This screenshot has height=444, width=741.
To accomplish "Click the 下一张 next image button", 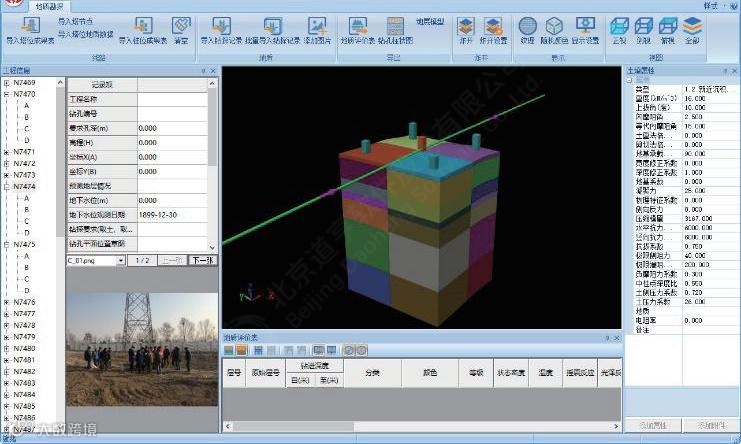I will (203, 260).
